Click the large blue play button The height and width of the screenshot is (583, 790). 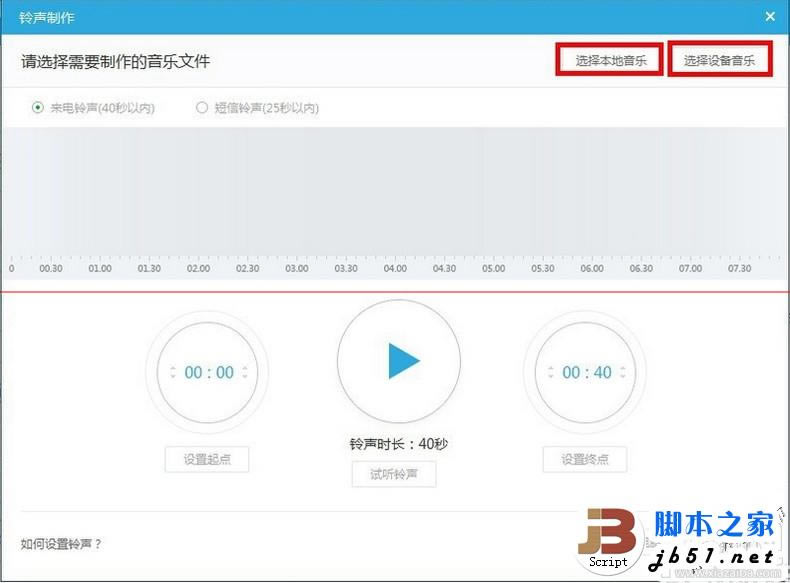(399, 361)
